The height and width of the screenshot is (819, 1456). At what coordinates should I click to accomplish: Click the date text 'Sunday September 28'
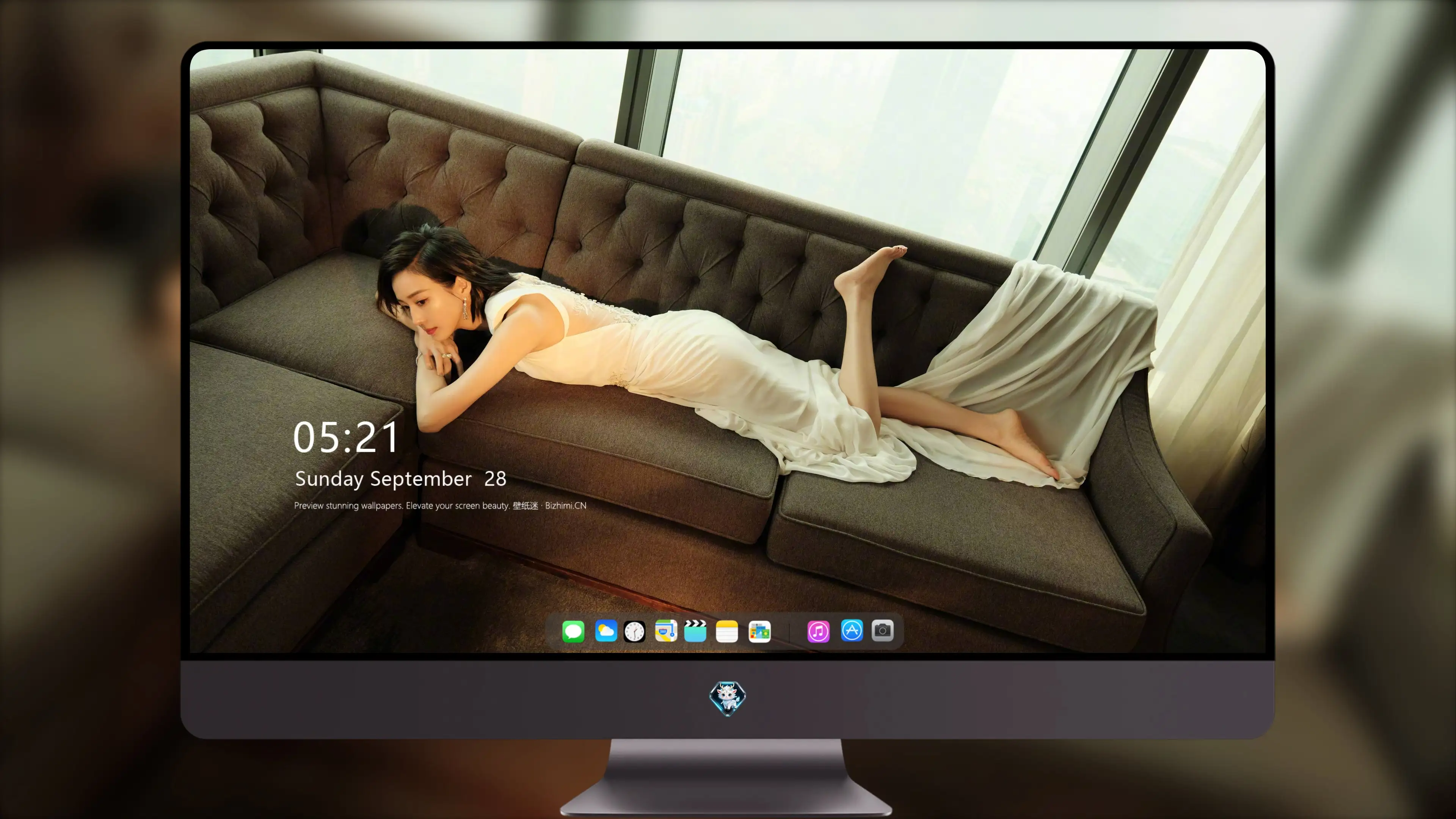click(401, 479)
